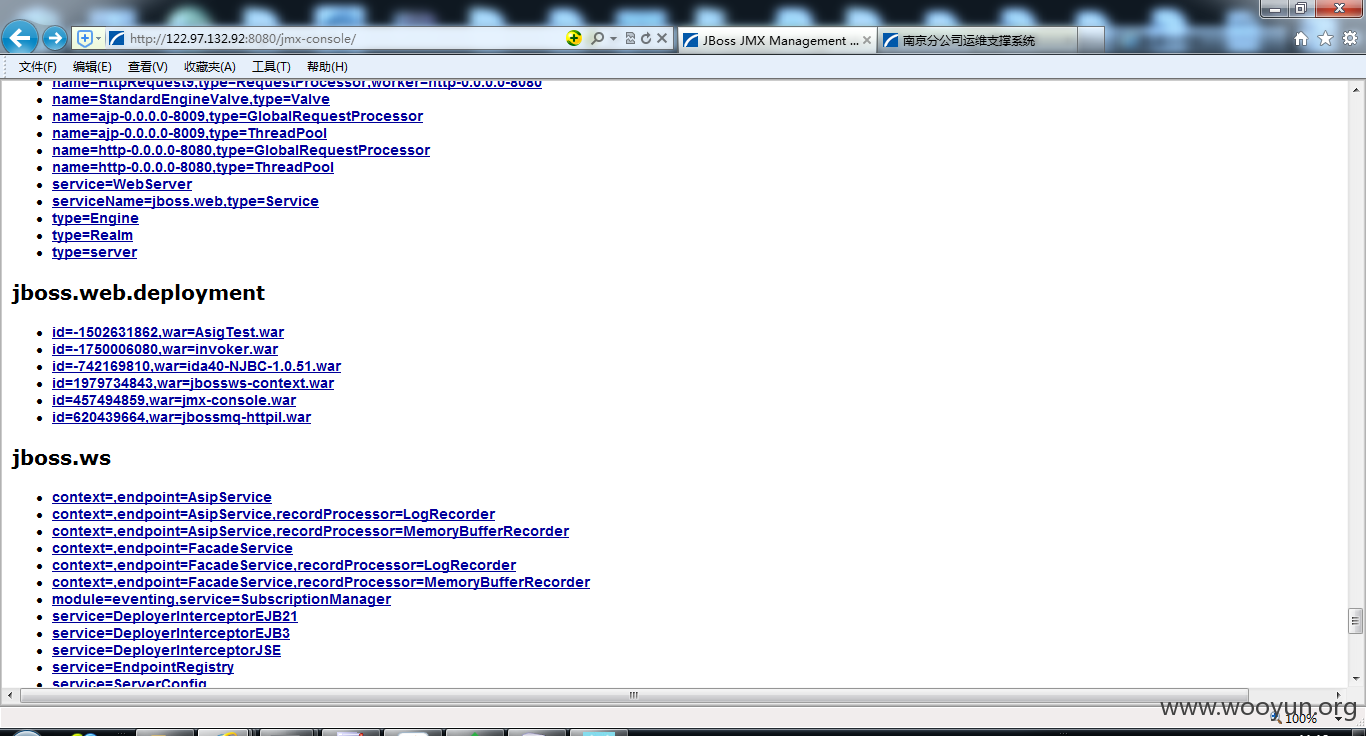
Task: Switch to the 南京分公司运维支撑系统 tab
Action: point(977,41)
